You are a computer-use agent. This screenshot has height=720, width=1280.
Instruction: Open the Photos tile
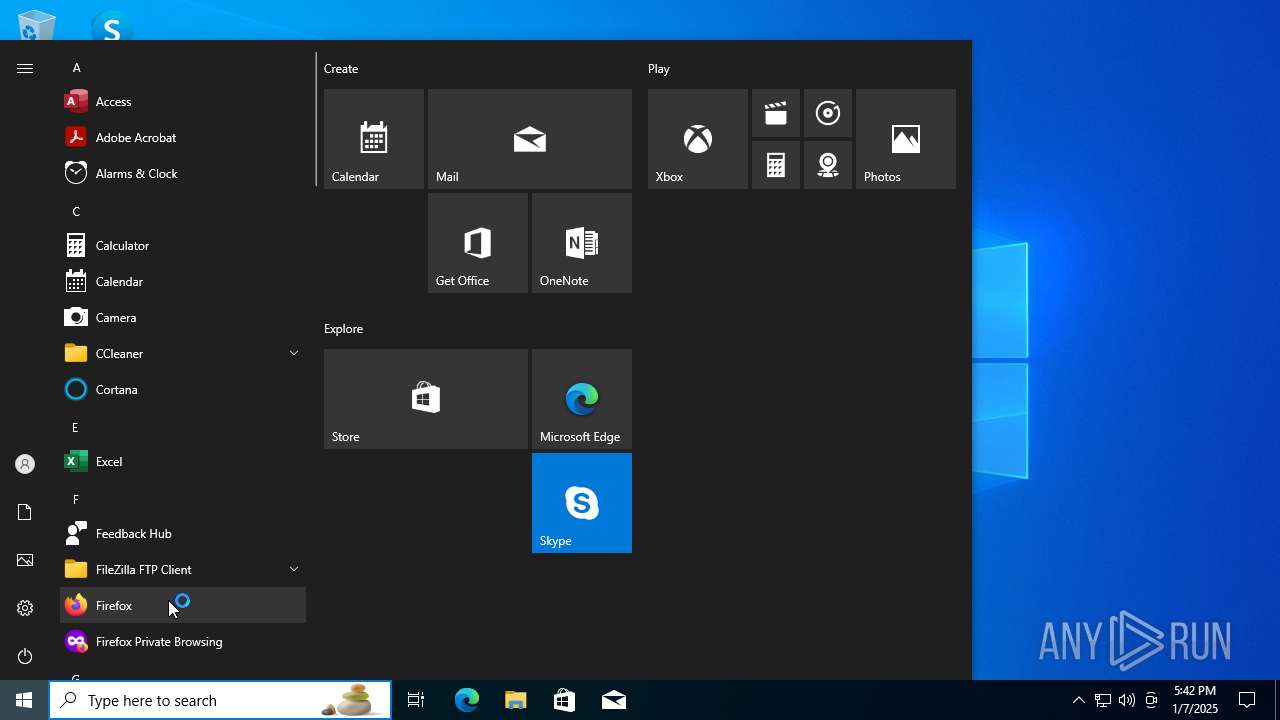tap(906, 139)
